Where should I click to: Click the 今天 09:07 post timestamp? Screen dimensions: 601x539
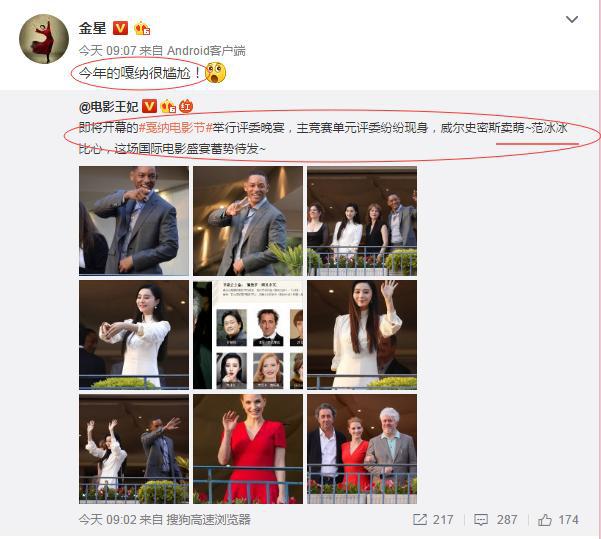coord(107,51)
